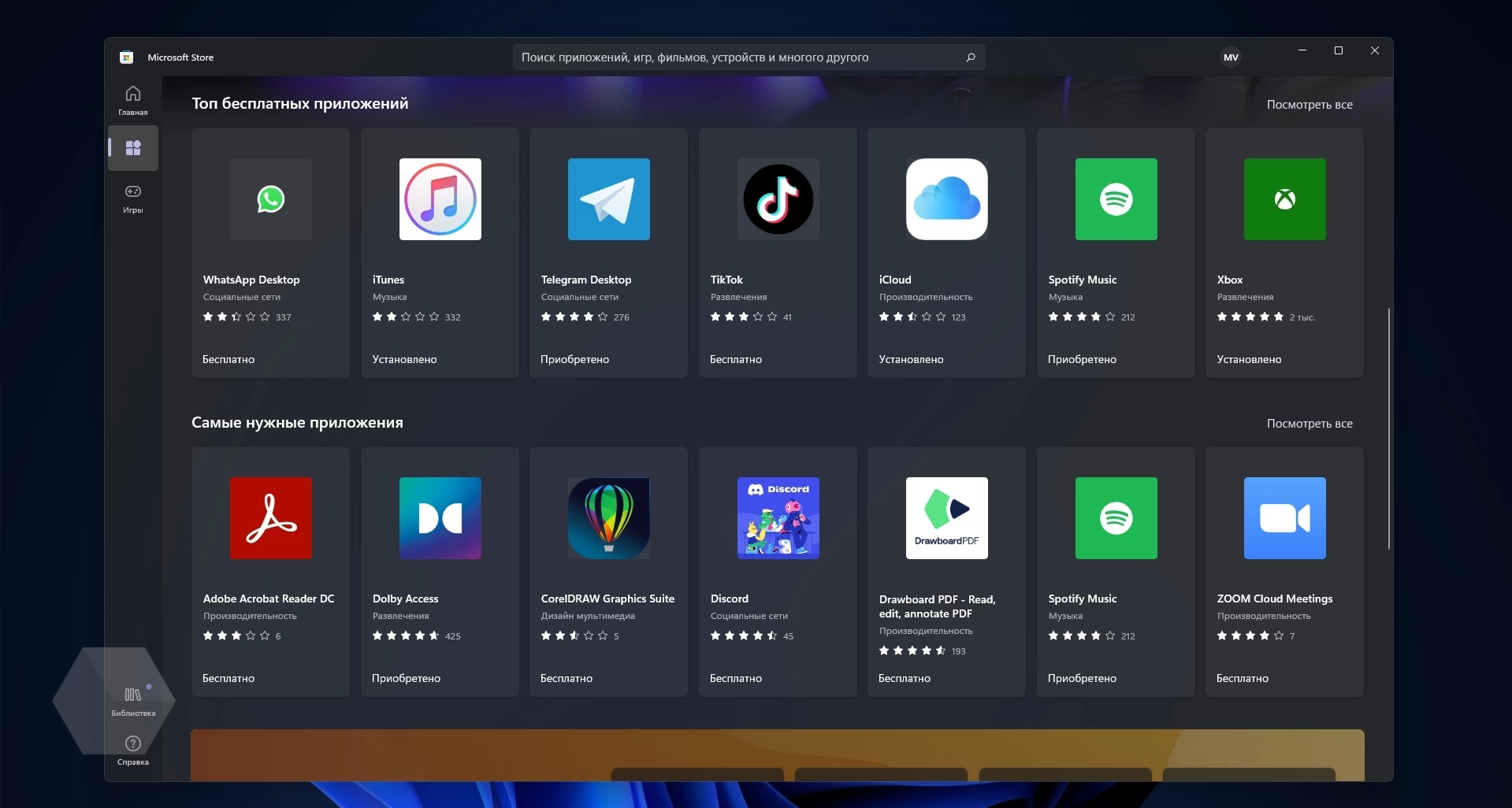This screenshot has height=808, width=1512.
Task: Click Приобретено on Dolby Access card
Action: 406,678
